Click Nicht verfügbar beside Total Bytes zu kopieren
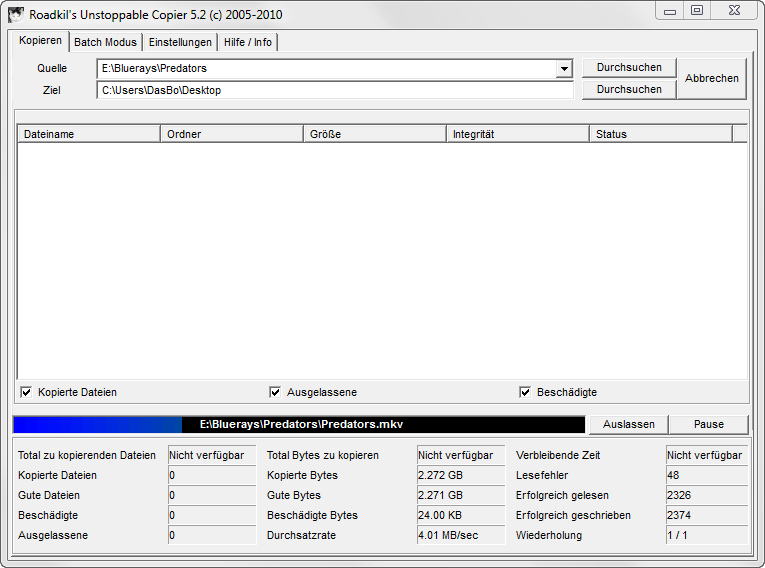765x568 pixels. pyautogui.click(x=461, y=455)
